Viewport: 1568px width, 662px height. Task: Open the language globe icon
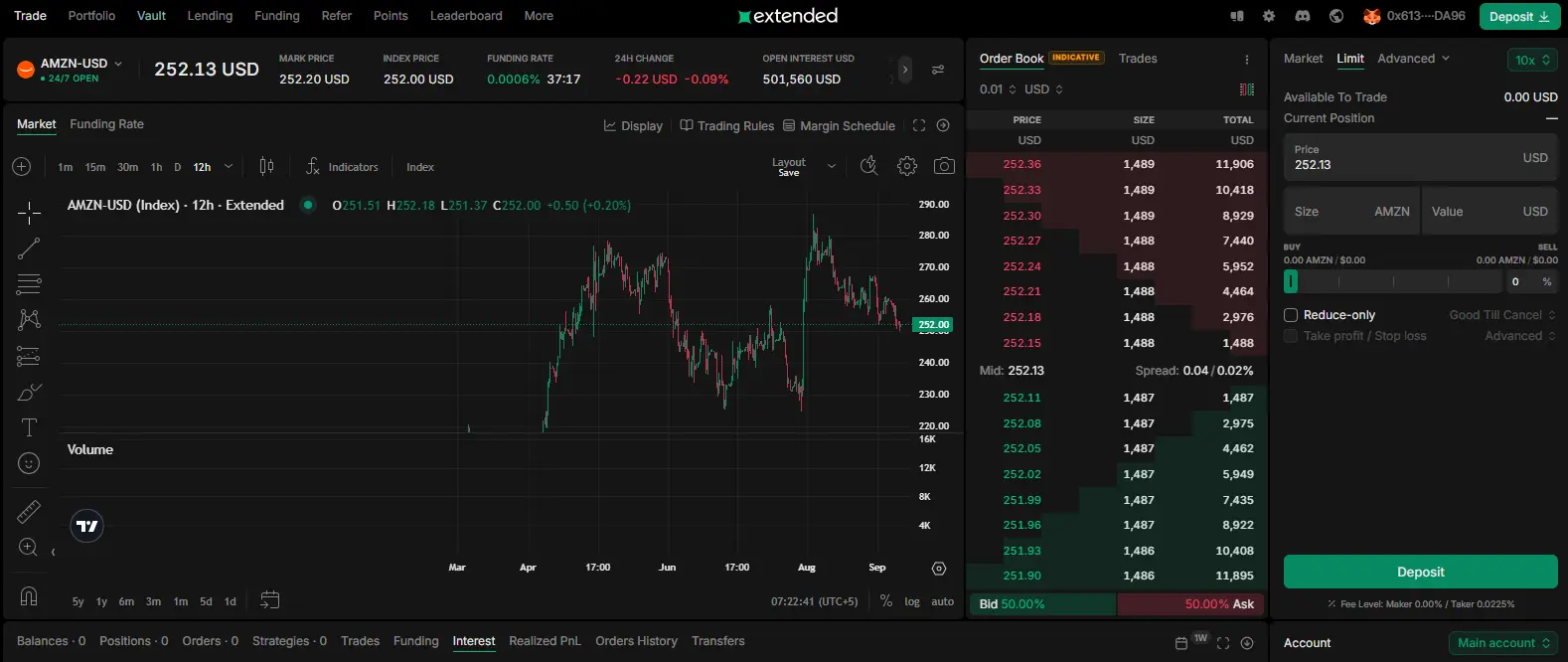pyautogui.click(x=1336, y=16)
